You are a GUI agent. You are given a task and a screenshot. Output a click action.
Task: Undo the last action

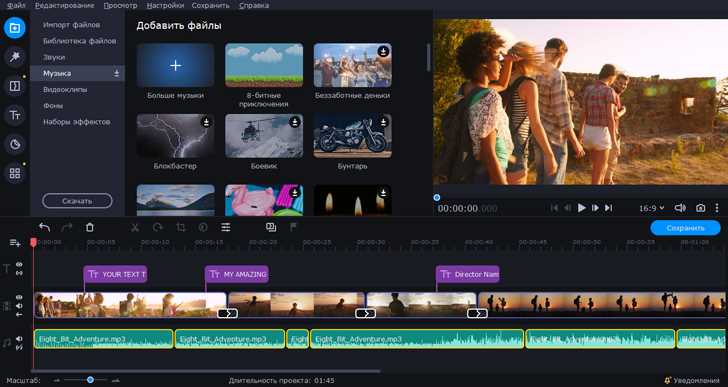pyautogui.click(x=45, y=227)
